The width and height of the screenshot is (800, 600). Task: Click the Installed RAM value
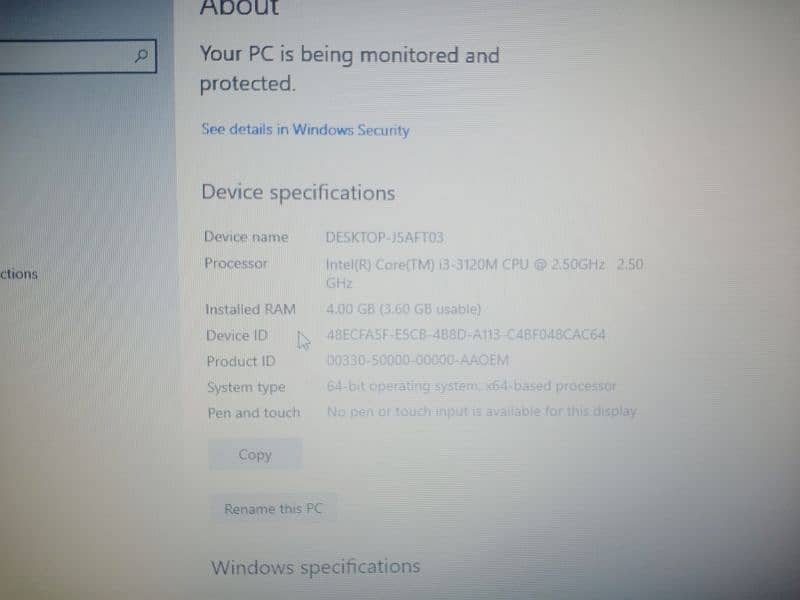[404, 309]
